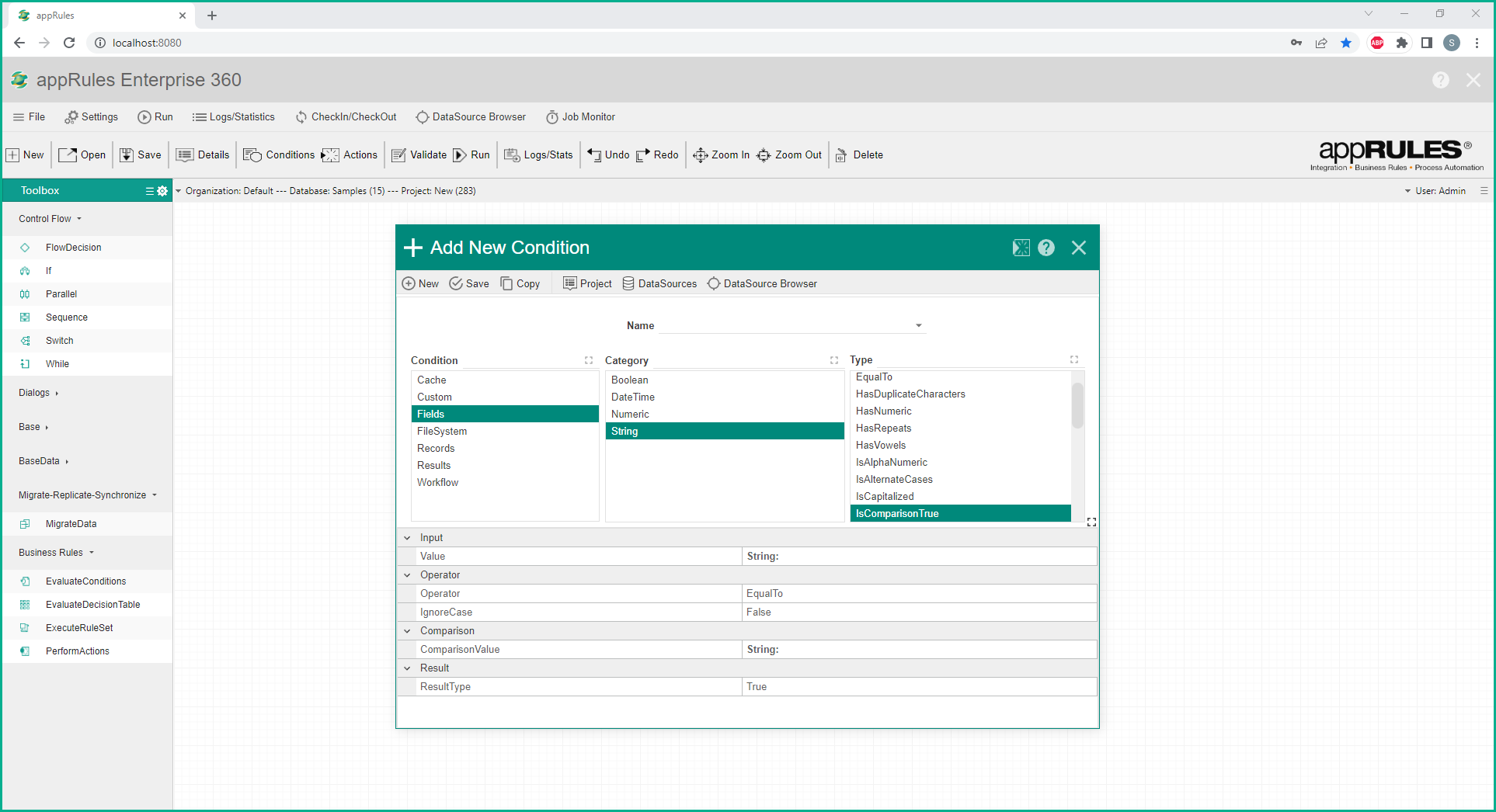Open the Job Monitor menu item
1496x812 pixels.
click(580, 117)
